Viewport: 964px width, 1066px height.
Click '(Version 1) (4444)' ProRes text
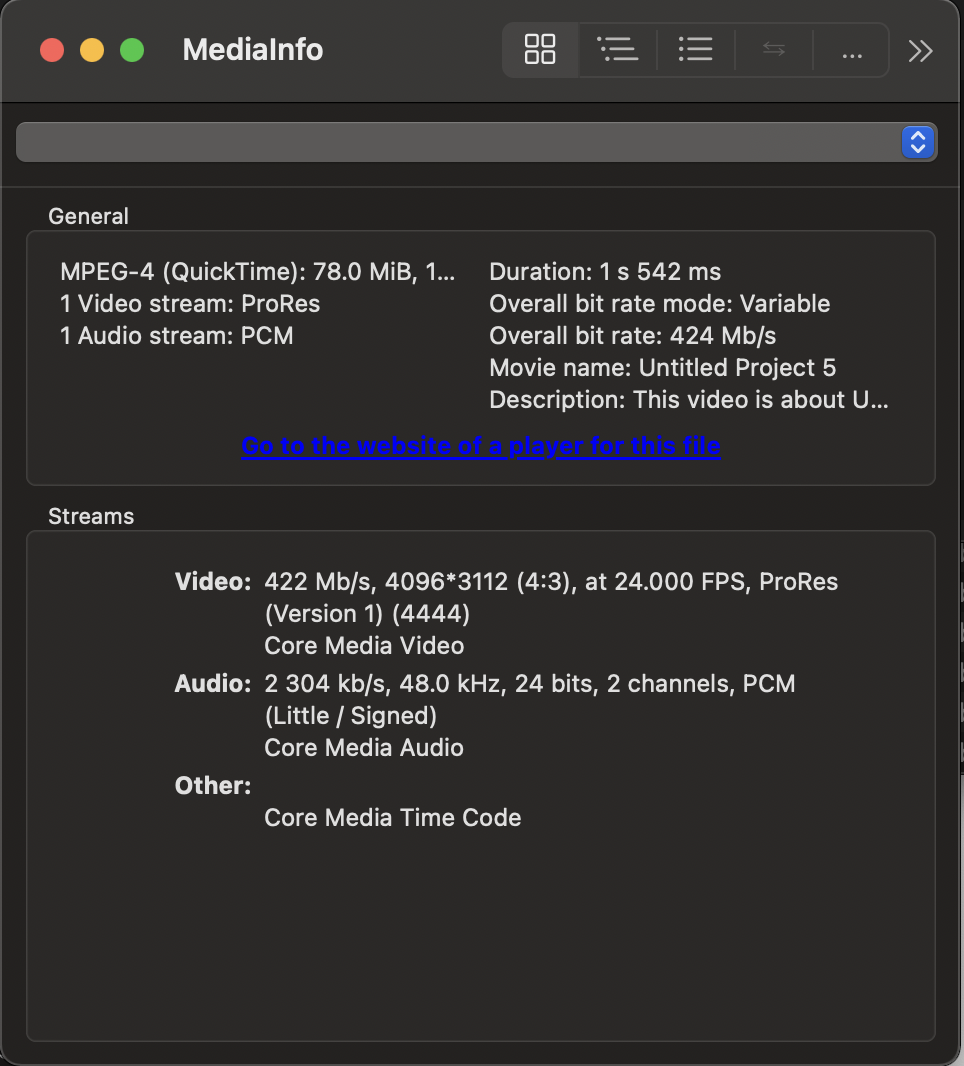click(x=367, y=614)
